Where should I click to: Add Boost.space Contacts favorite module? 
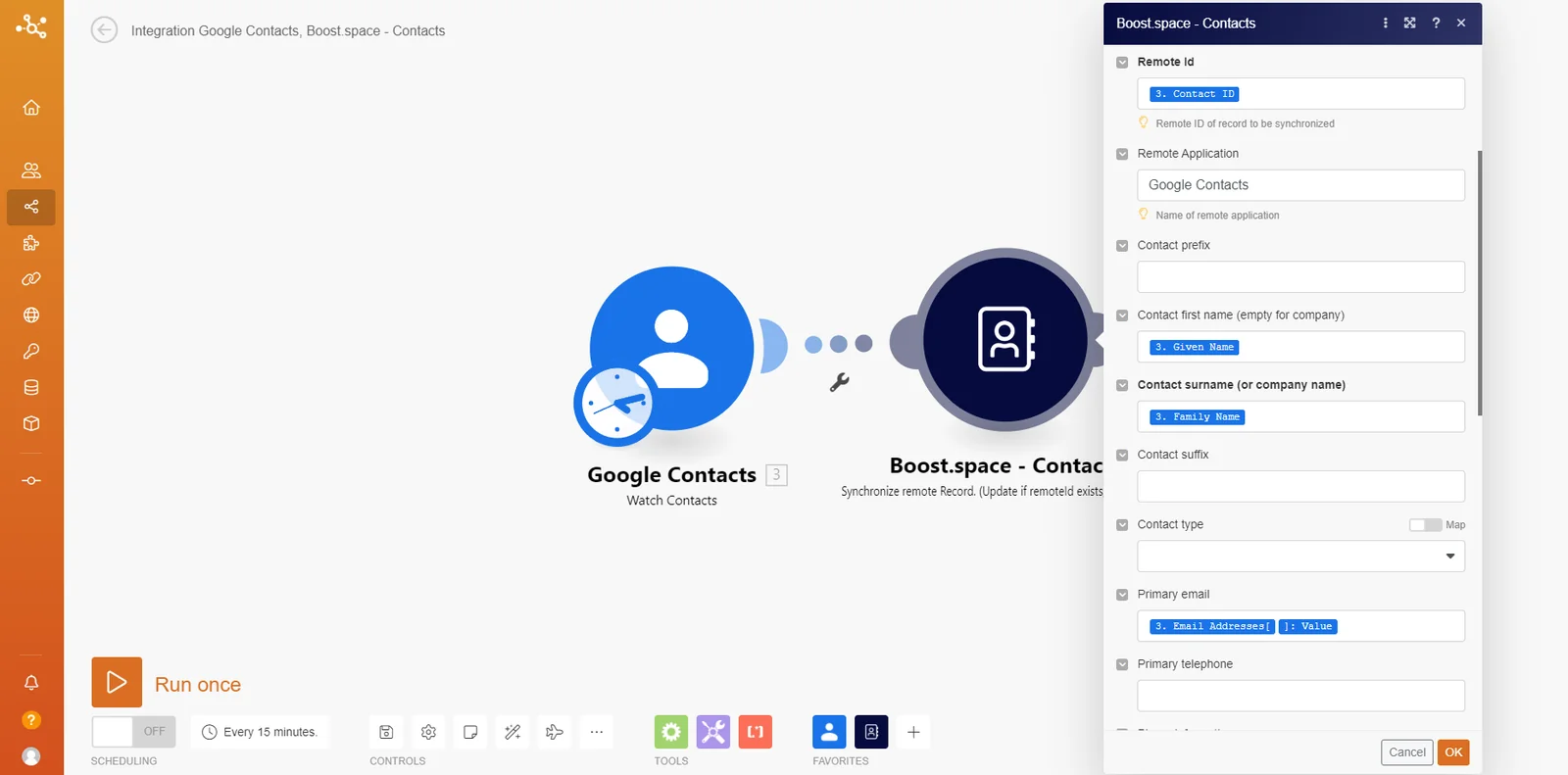coord(871,732)
